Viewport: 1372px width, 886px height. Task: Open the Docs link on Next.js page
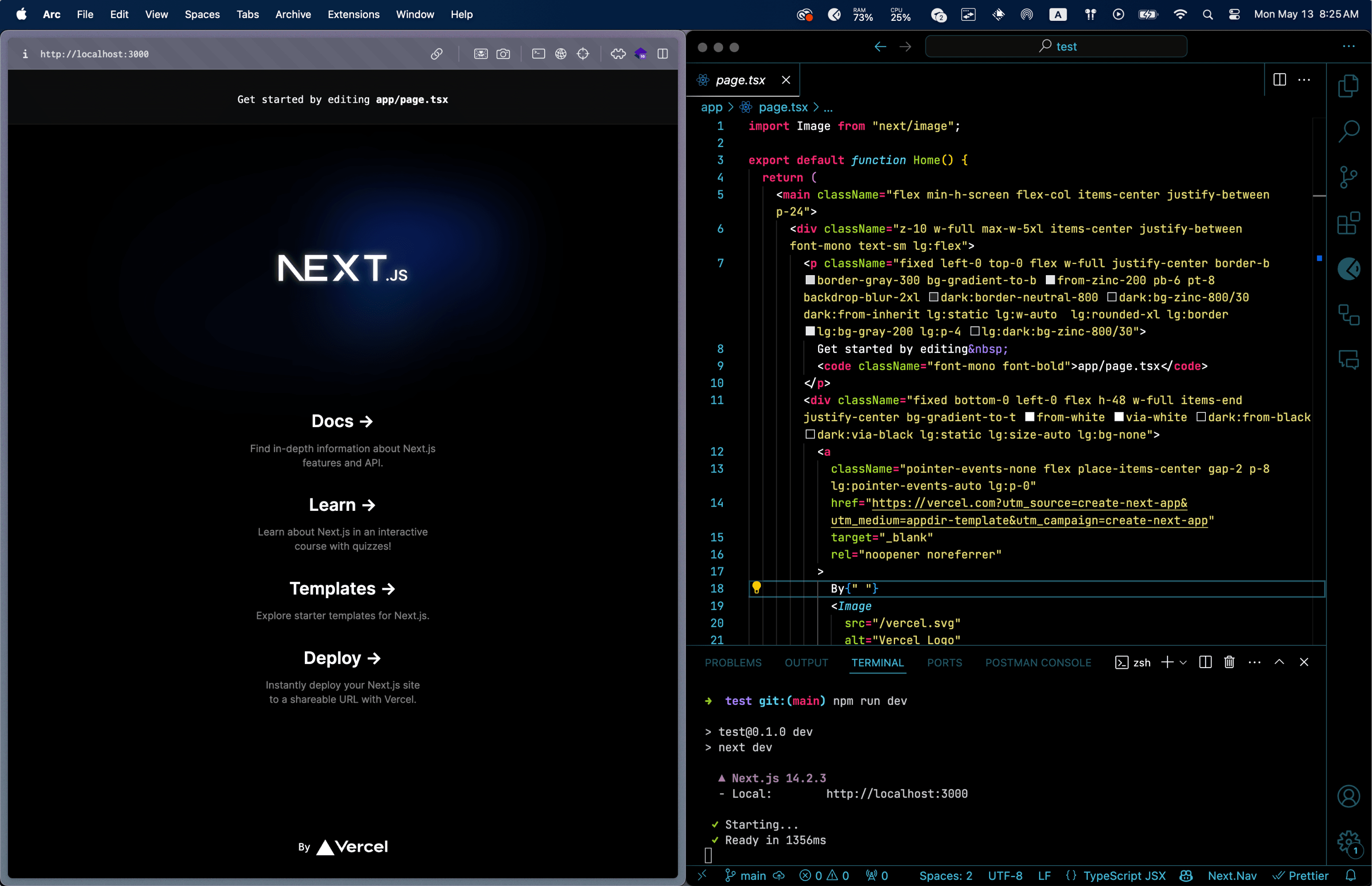pos(343,421)
